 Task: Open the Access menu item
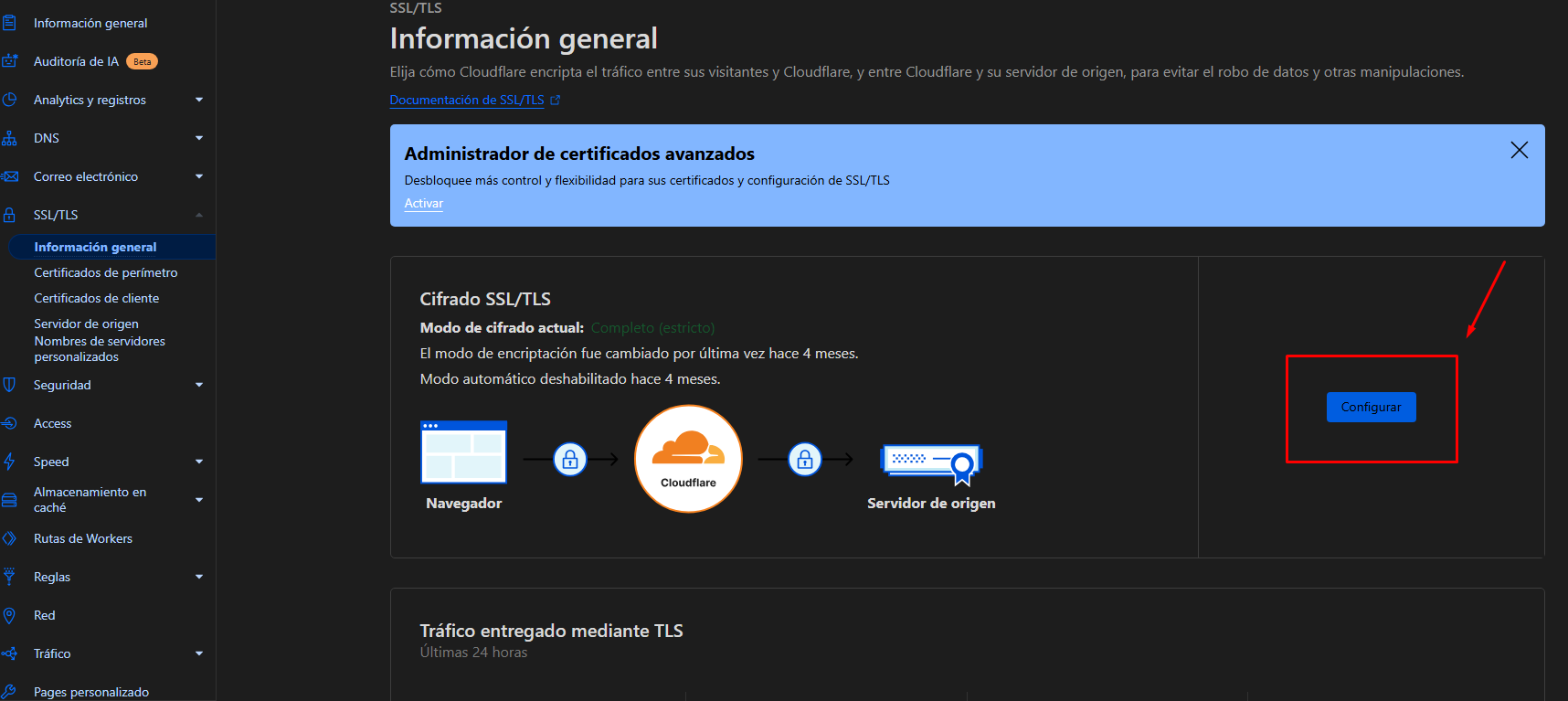[52, 423]
